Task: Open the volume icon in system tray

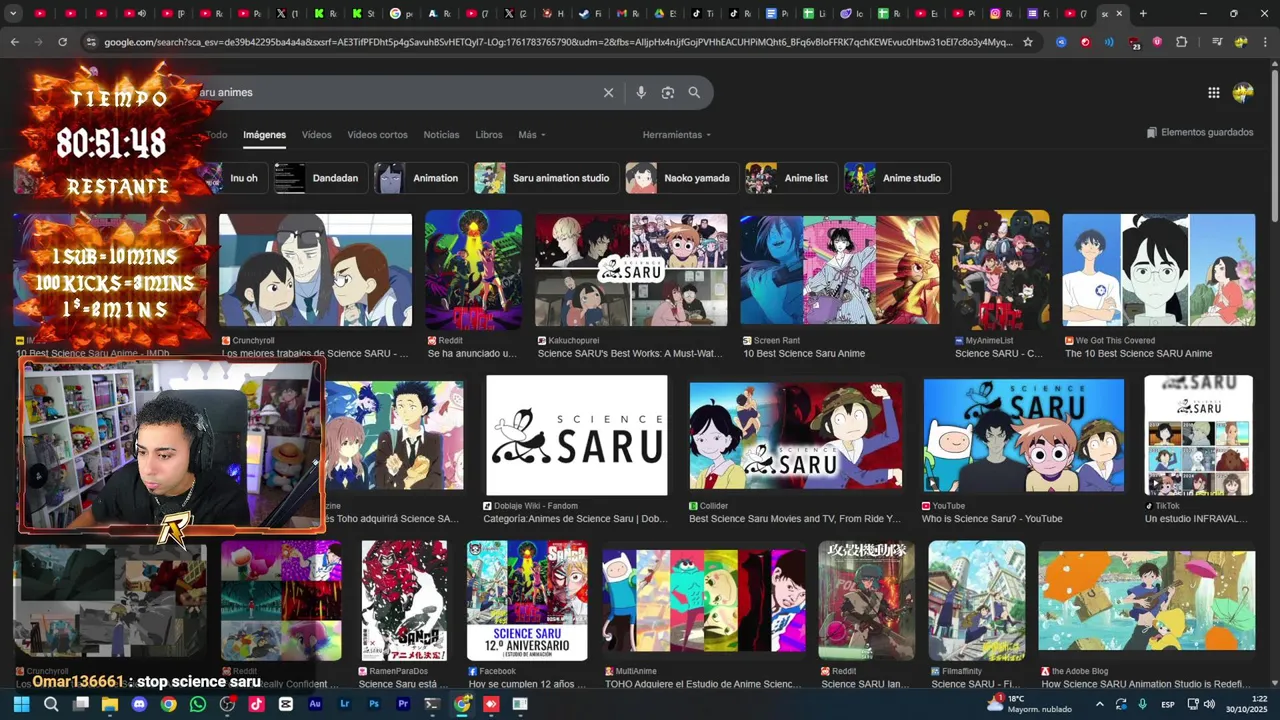Action: click(x=1209, y=704)
